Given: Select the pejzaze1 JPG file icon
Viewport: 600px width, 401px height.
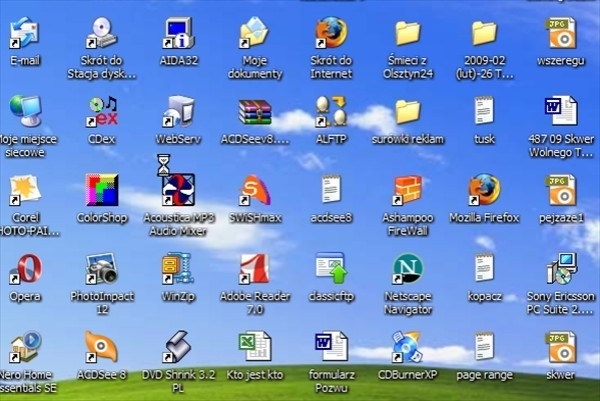Looking at the screenshot, I should [561, 190].
